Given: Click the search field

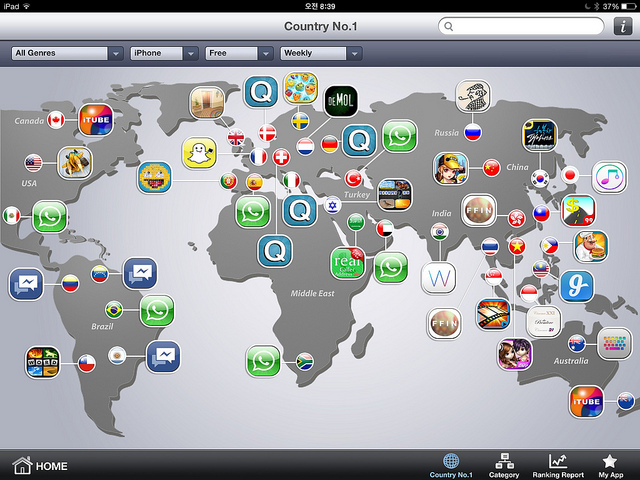Looking at the screenshot, I should (521, 27).
